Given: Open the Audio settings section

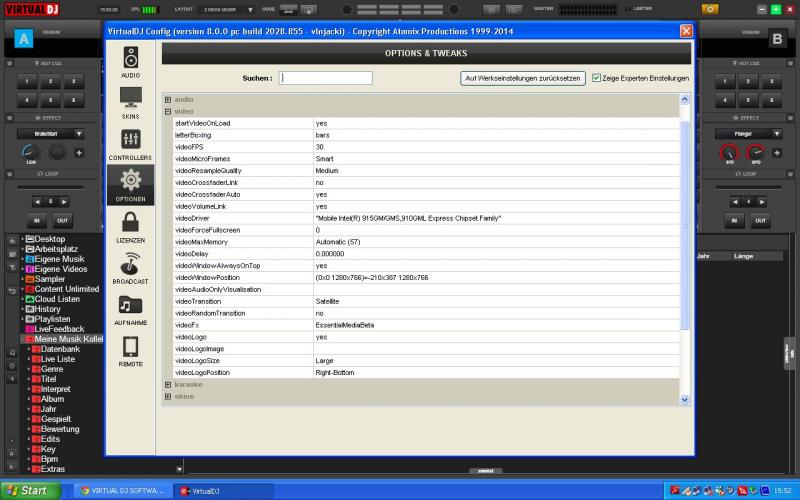Looking at the screenshot, I should coord(130,62).
